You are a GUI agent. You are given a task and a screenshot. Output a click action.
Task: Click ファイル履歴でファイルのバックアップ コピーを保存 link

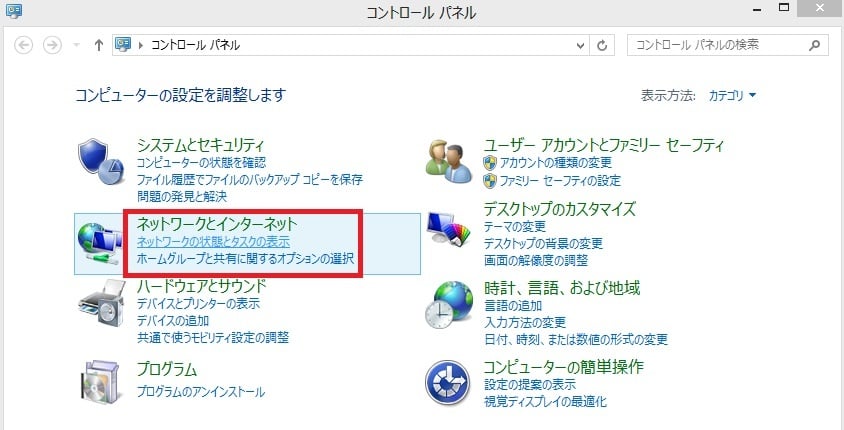pos(250,180)
